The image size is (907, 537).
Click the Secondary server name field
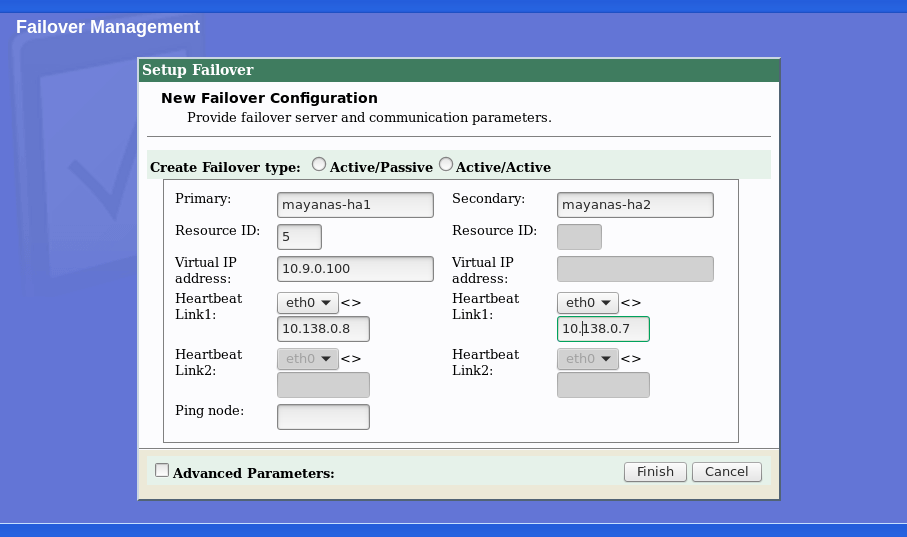pos(635,205)
